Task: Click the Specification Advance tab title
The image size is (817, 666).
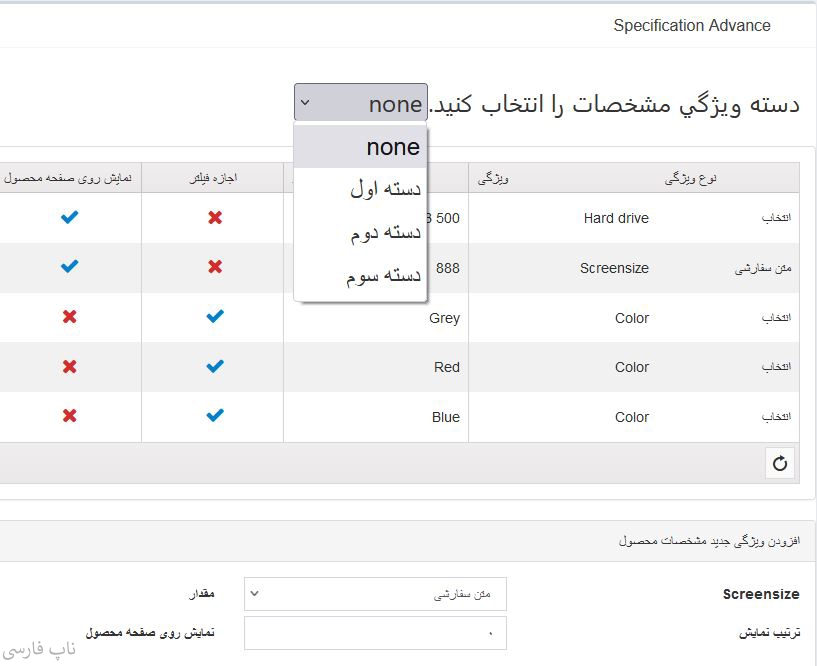Action: click(691, 26)
